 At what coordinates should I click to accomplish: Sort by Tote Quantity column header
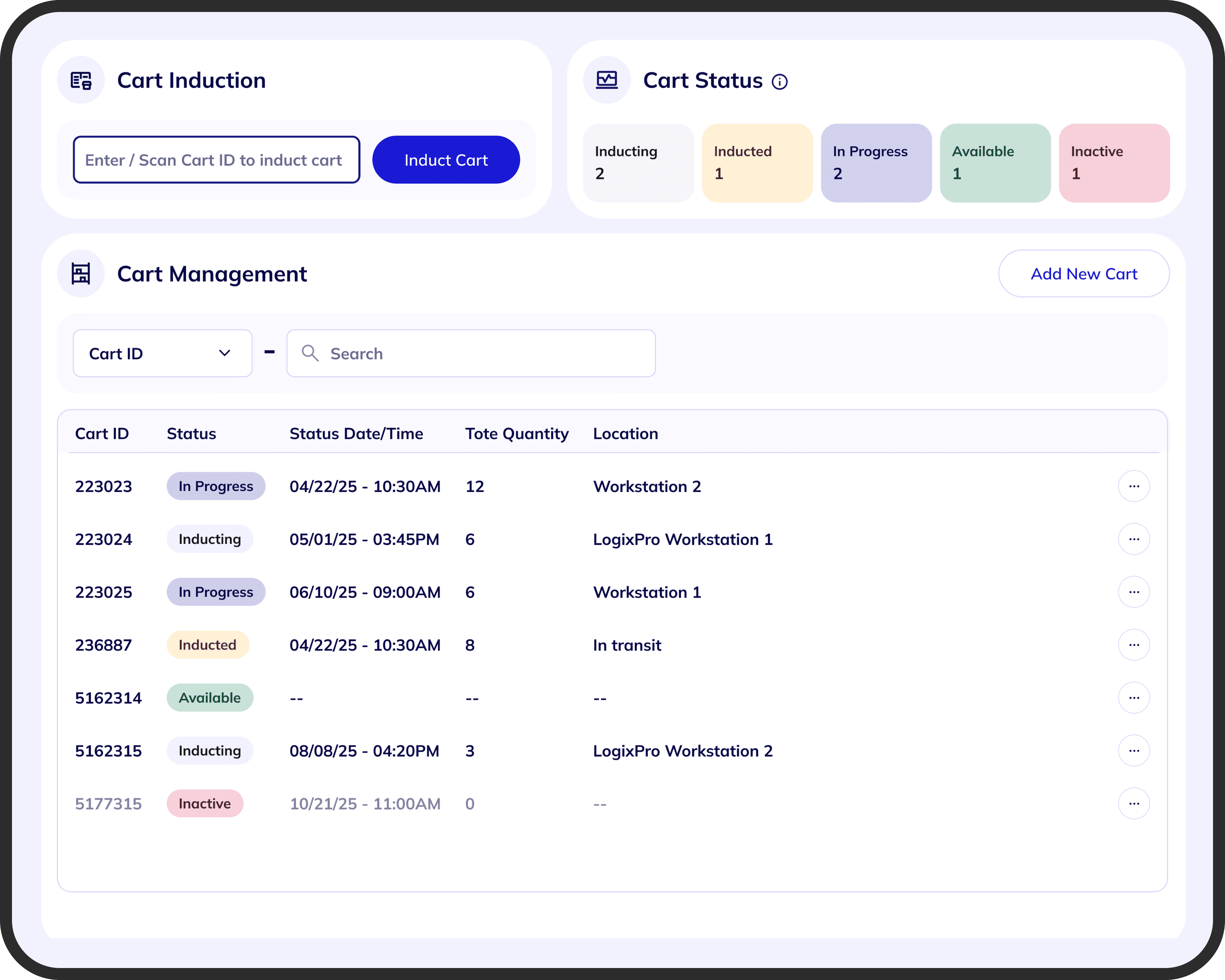pos(517,434)
